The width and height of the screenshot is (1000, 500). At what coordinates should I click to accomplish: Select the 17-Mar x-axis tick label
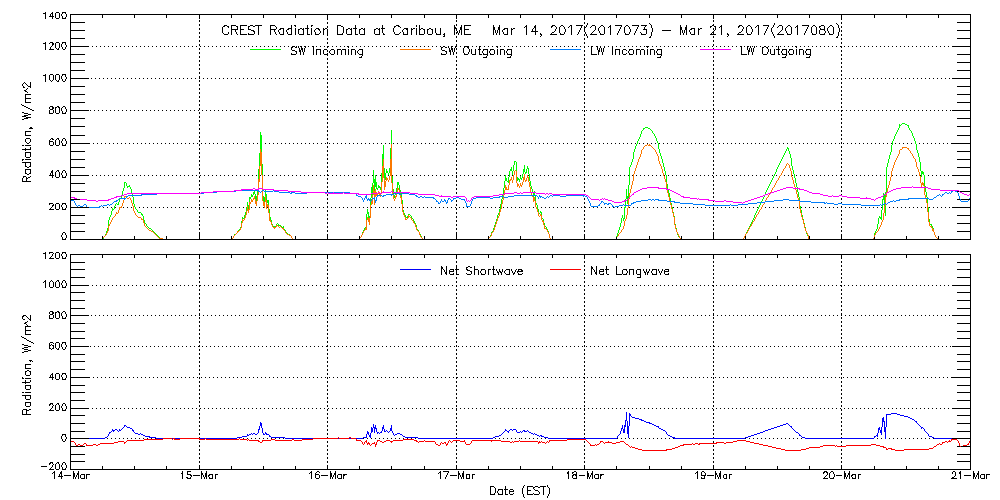456,476
